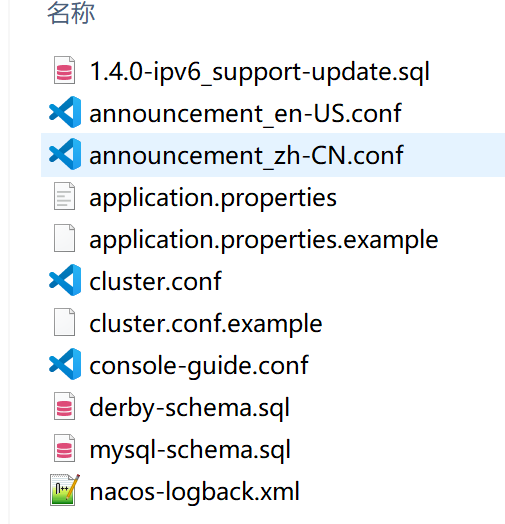
Task: Click the blank file icon of application.properties.example
Action: point(65,238)
